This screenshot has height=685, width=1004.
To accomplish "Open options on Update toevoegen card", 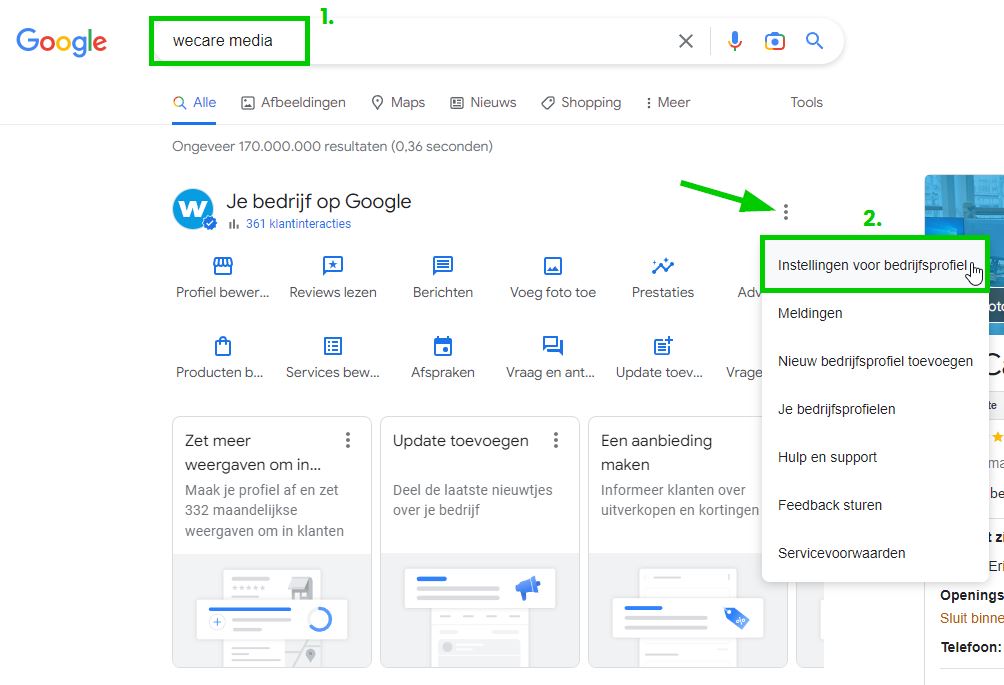I will click(556, 440).
